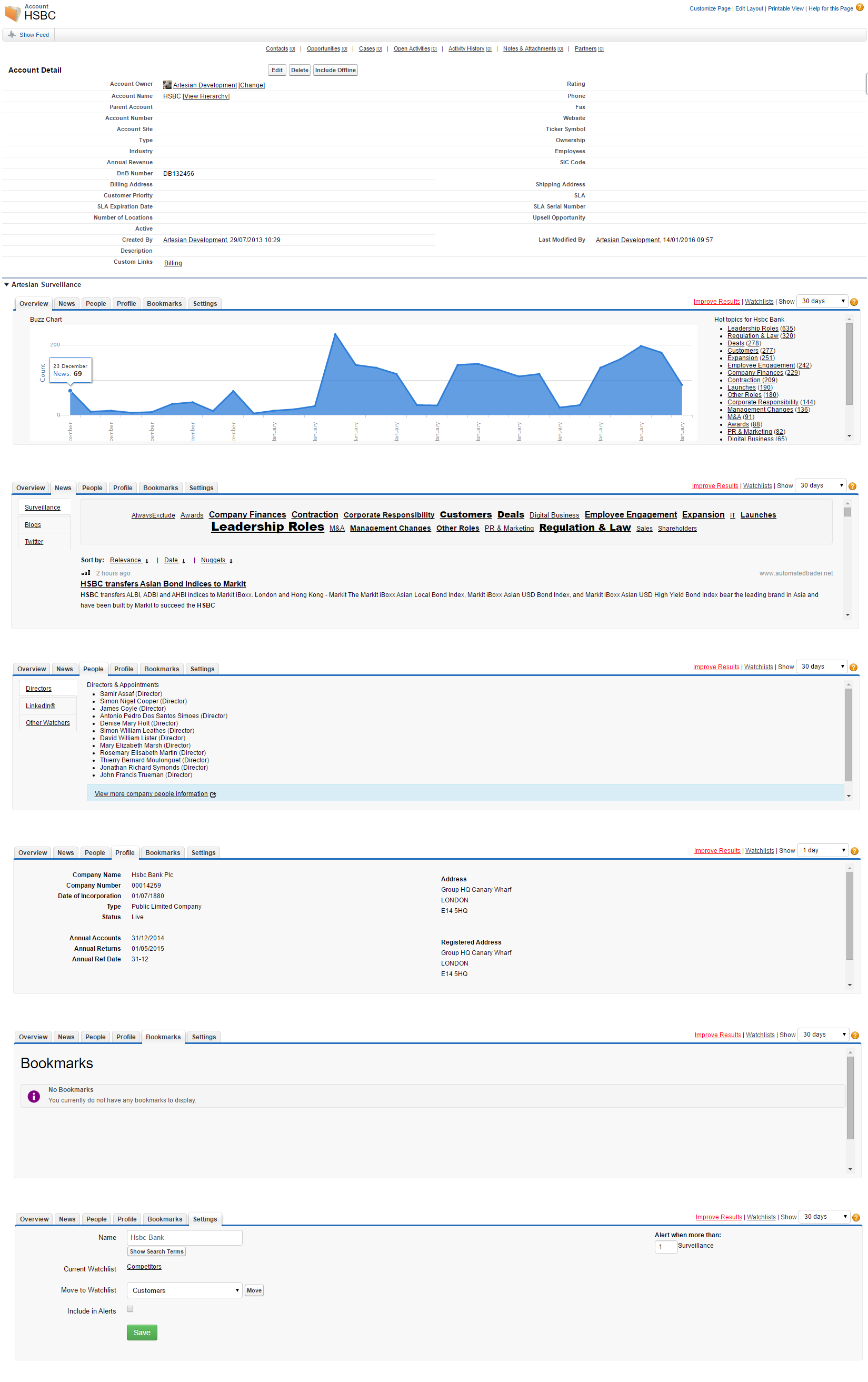
Task: Click the Hot topics list scrollbar
Action: click(849, 364)
